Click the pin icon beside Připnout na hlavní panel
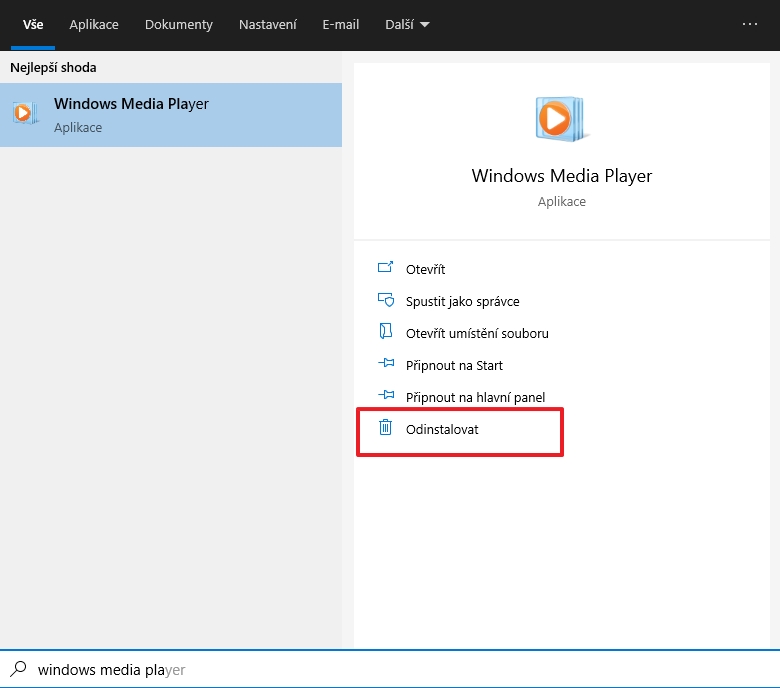 point(386,395)
